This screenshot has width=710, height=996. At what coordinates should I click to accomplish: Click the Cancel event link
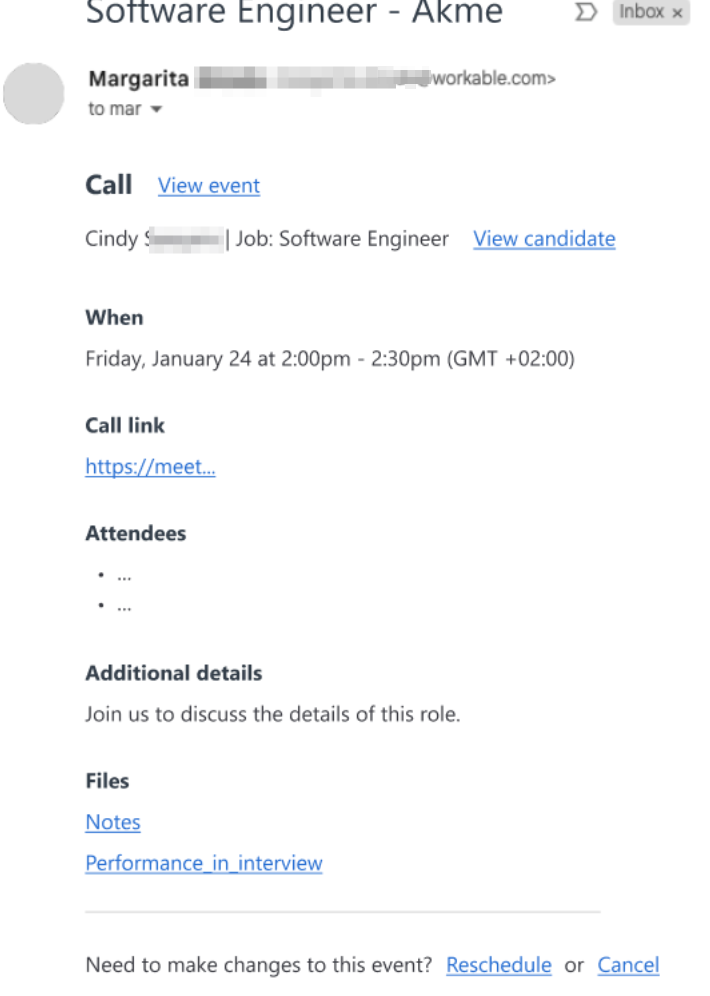628,965
